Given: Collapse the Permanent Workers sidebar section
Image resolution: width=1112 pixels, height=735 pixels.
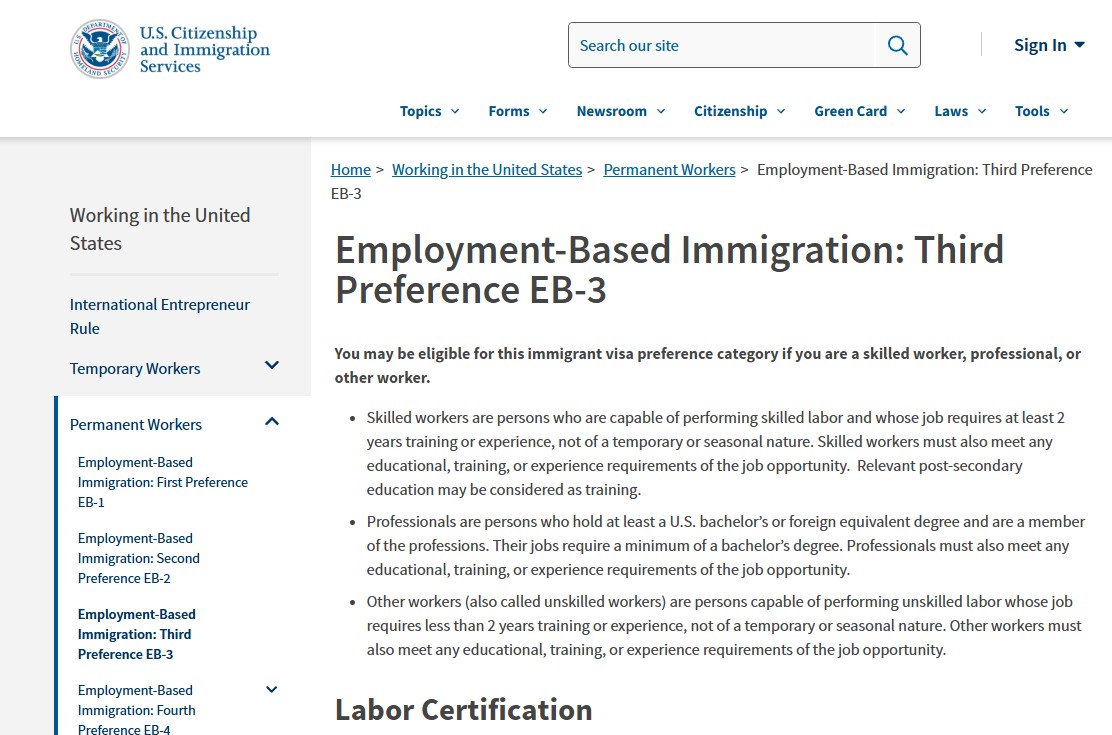Looking at the screenshot, I should pos(271,422).
